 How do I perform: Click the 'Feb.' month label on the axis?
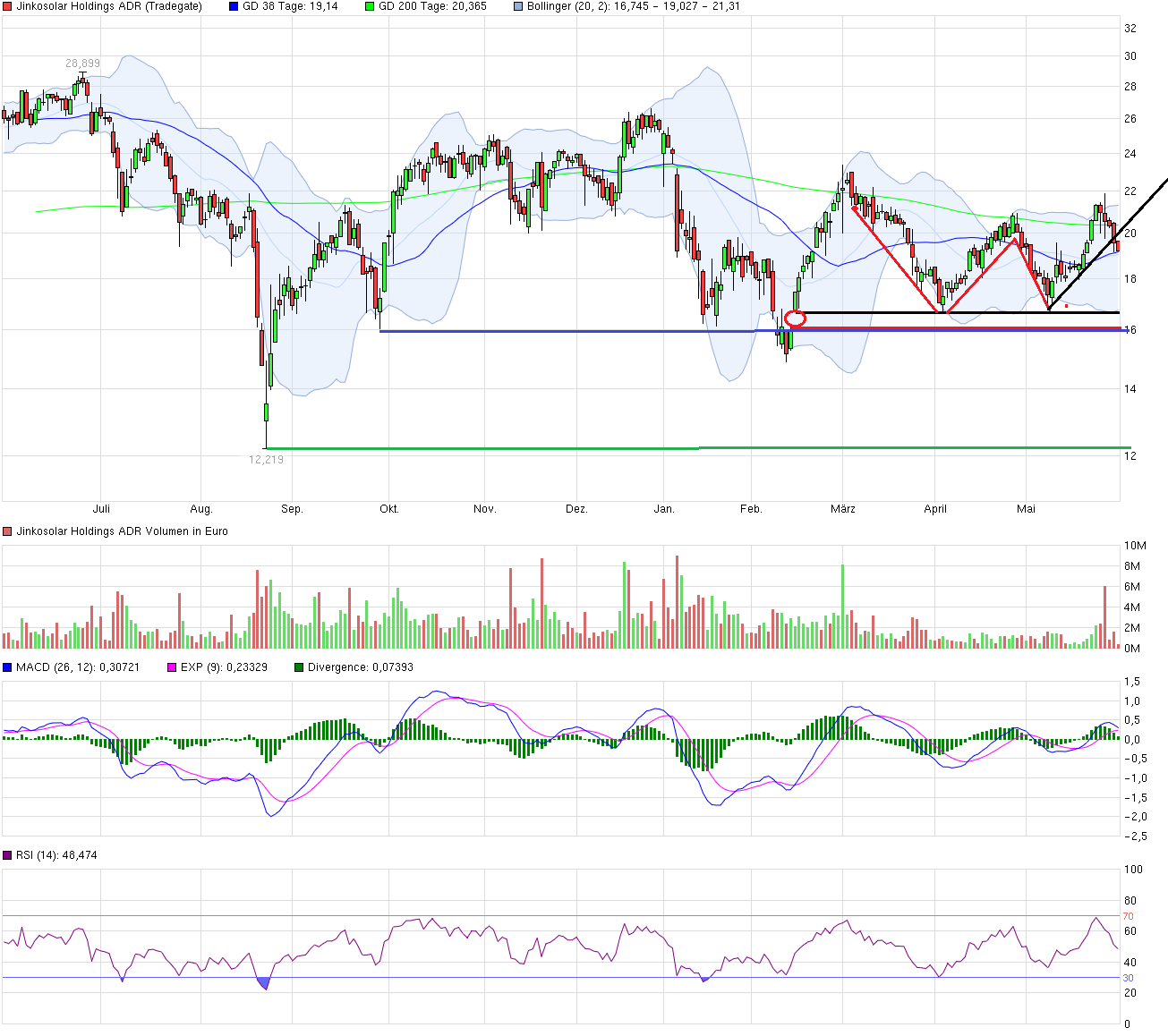751,509
